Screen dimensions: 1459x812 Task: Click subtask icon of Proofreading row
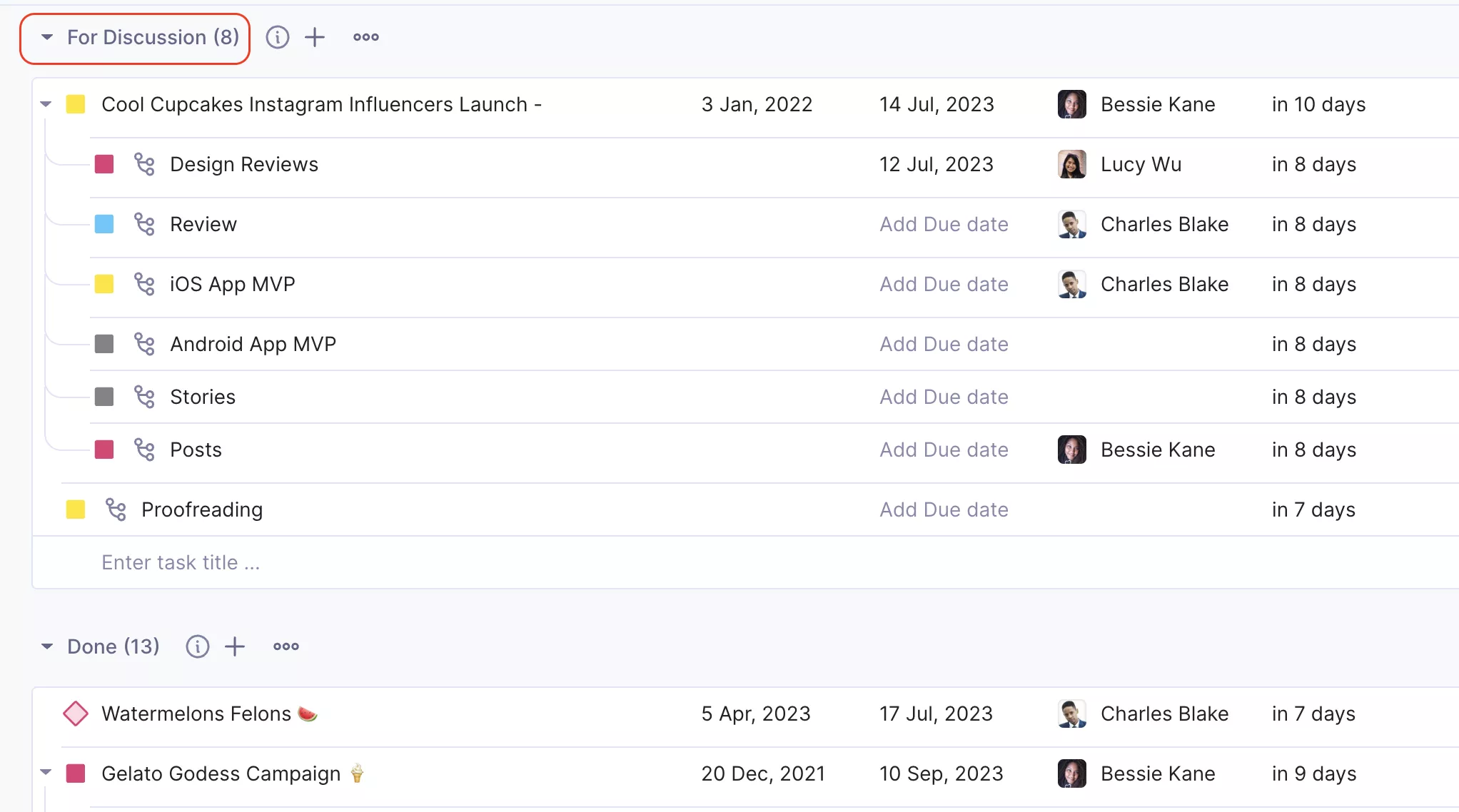116,509
